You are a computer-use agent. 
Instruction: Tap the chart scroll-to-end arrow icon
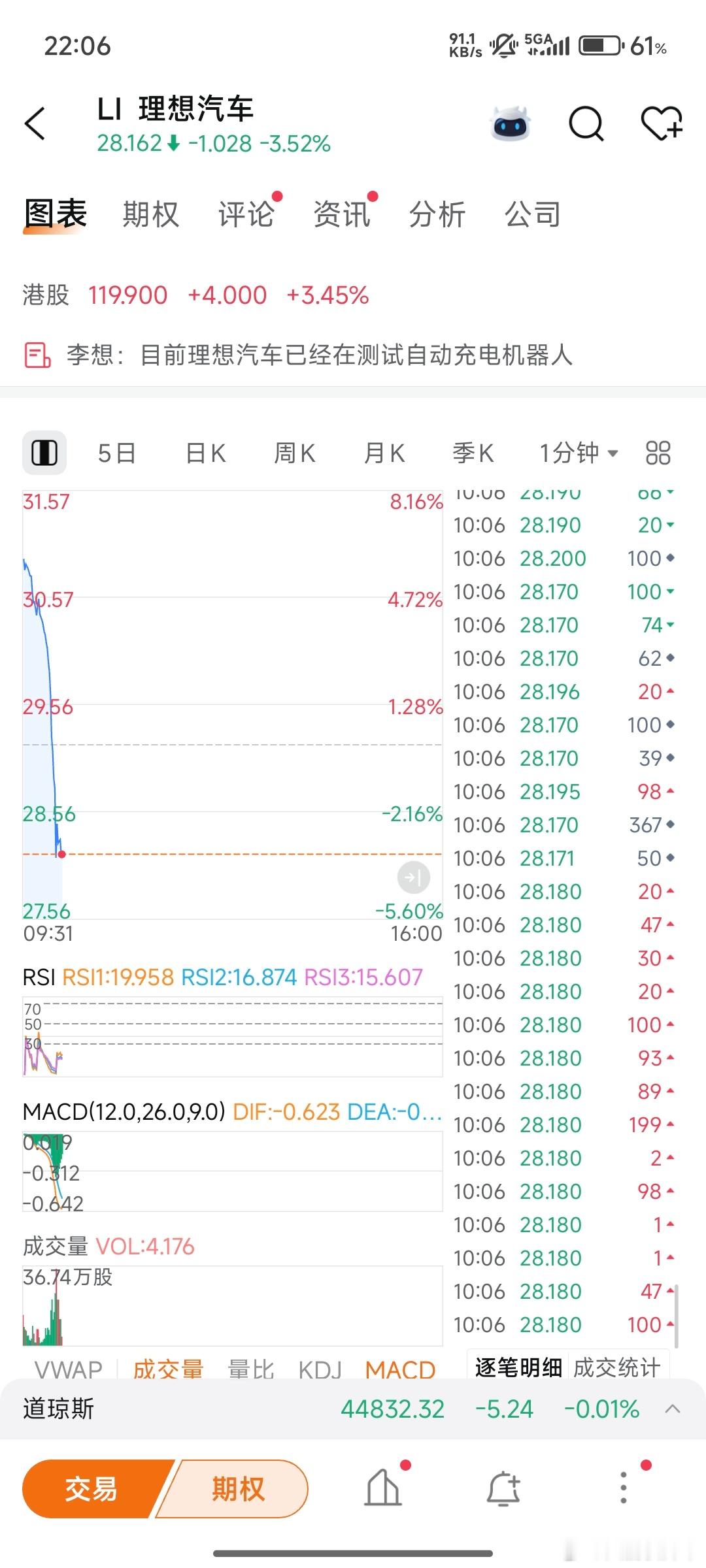click(x=413, y=877)
